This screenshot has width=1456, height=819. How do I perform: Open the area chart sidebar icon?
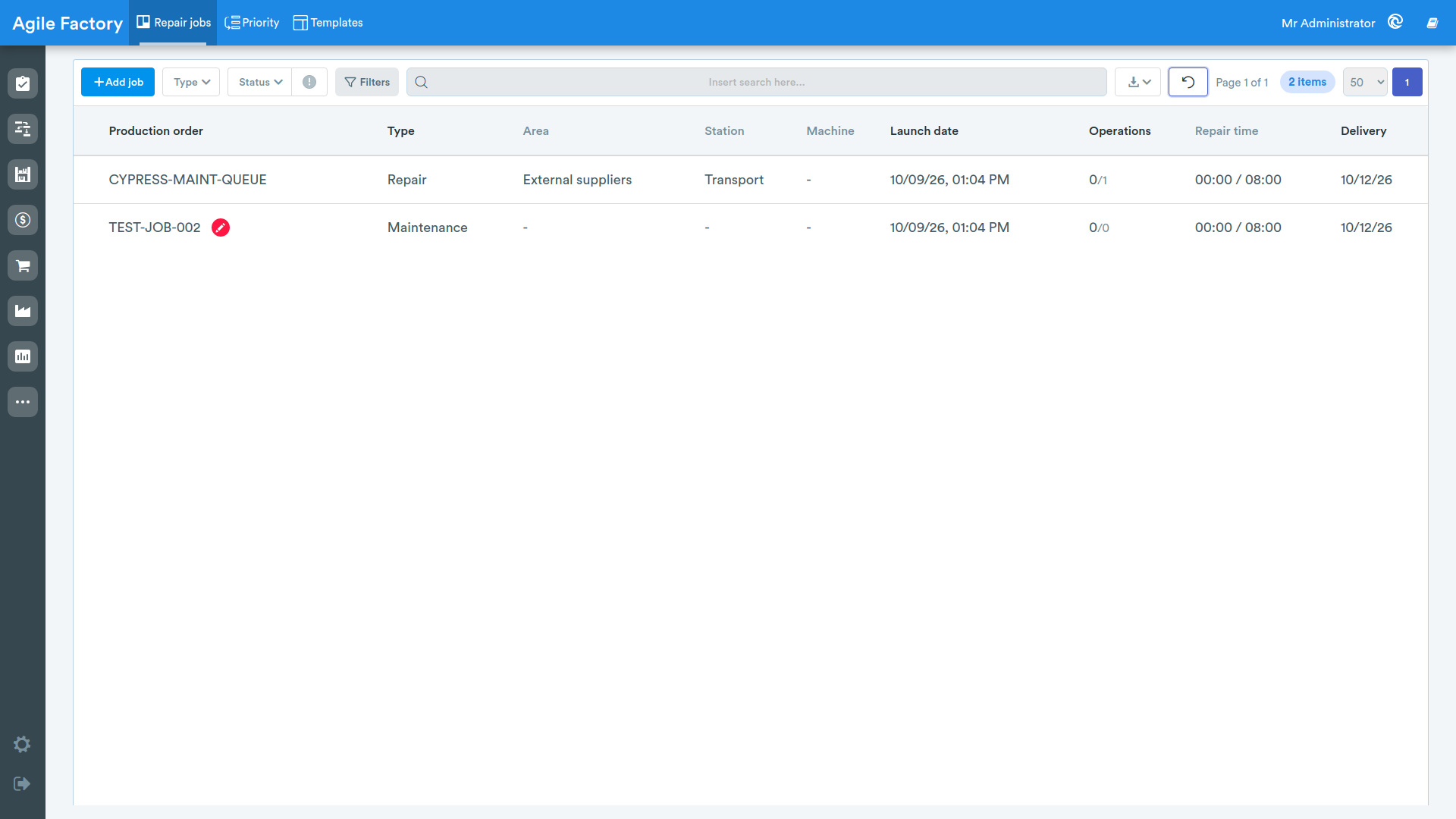23,311
